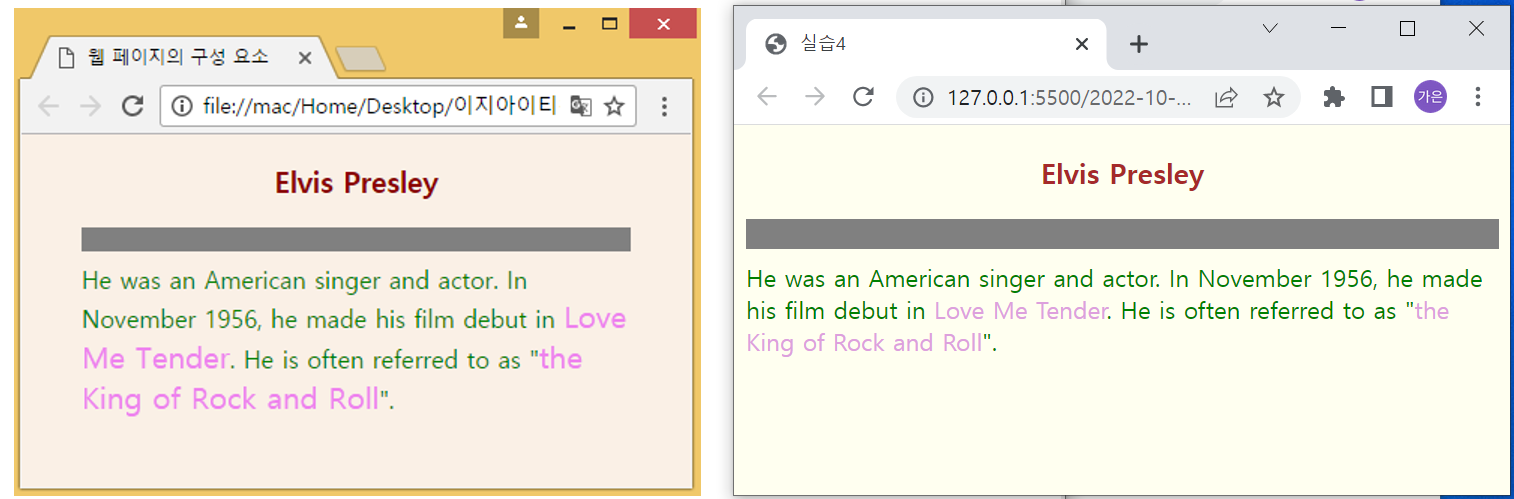Click Elvis Presley heading in left window

point(356,184)
